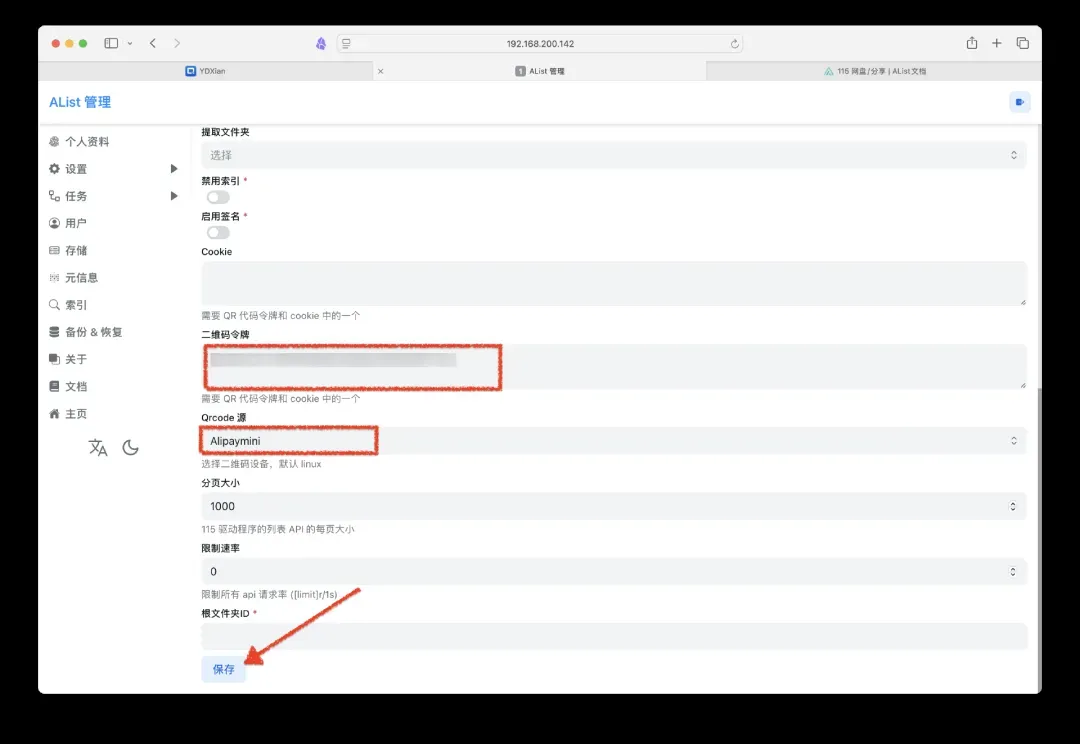Switch to the 115 网盘/分享 AList文档 tab
1080x744 pixels.
[x=874, y=71]
